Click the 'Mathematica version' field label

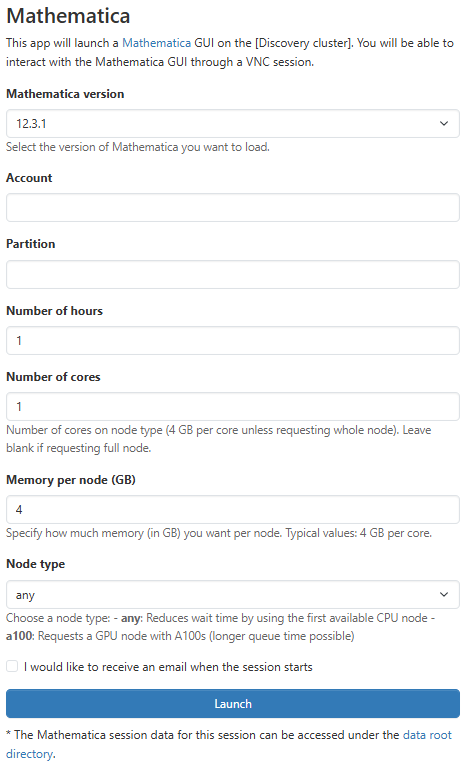(65, 94)
